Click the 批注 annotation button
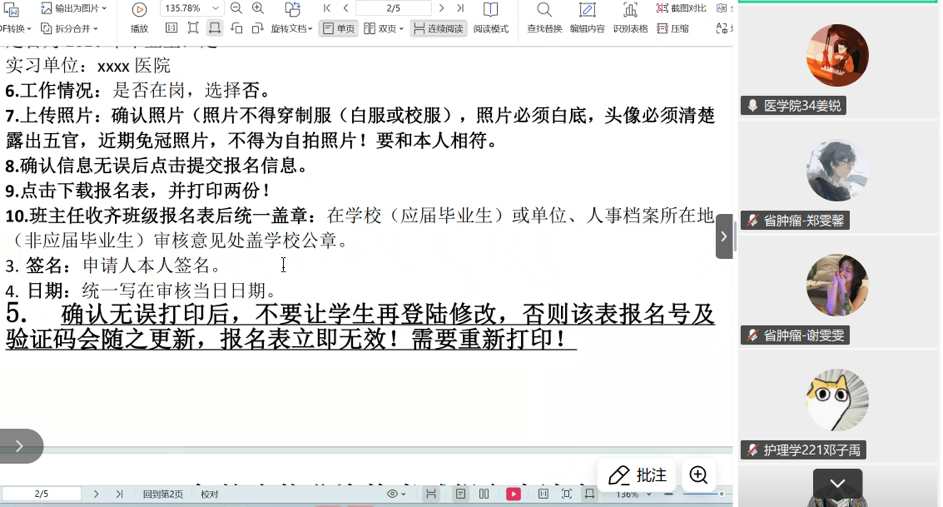943x507 pixels. coord(637,475)
